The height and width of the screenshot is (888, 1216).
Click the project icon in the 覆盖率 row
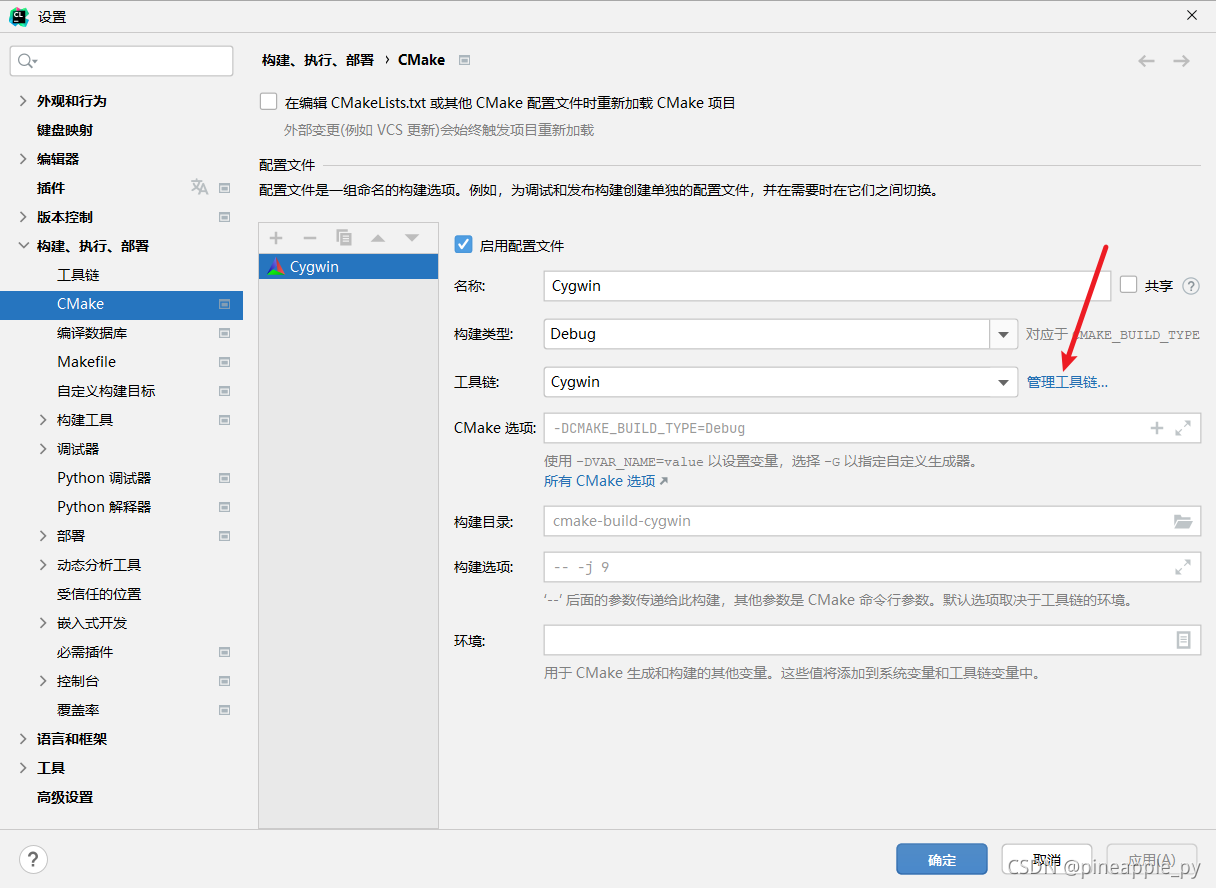tap(224, 710)
